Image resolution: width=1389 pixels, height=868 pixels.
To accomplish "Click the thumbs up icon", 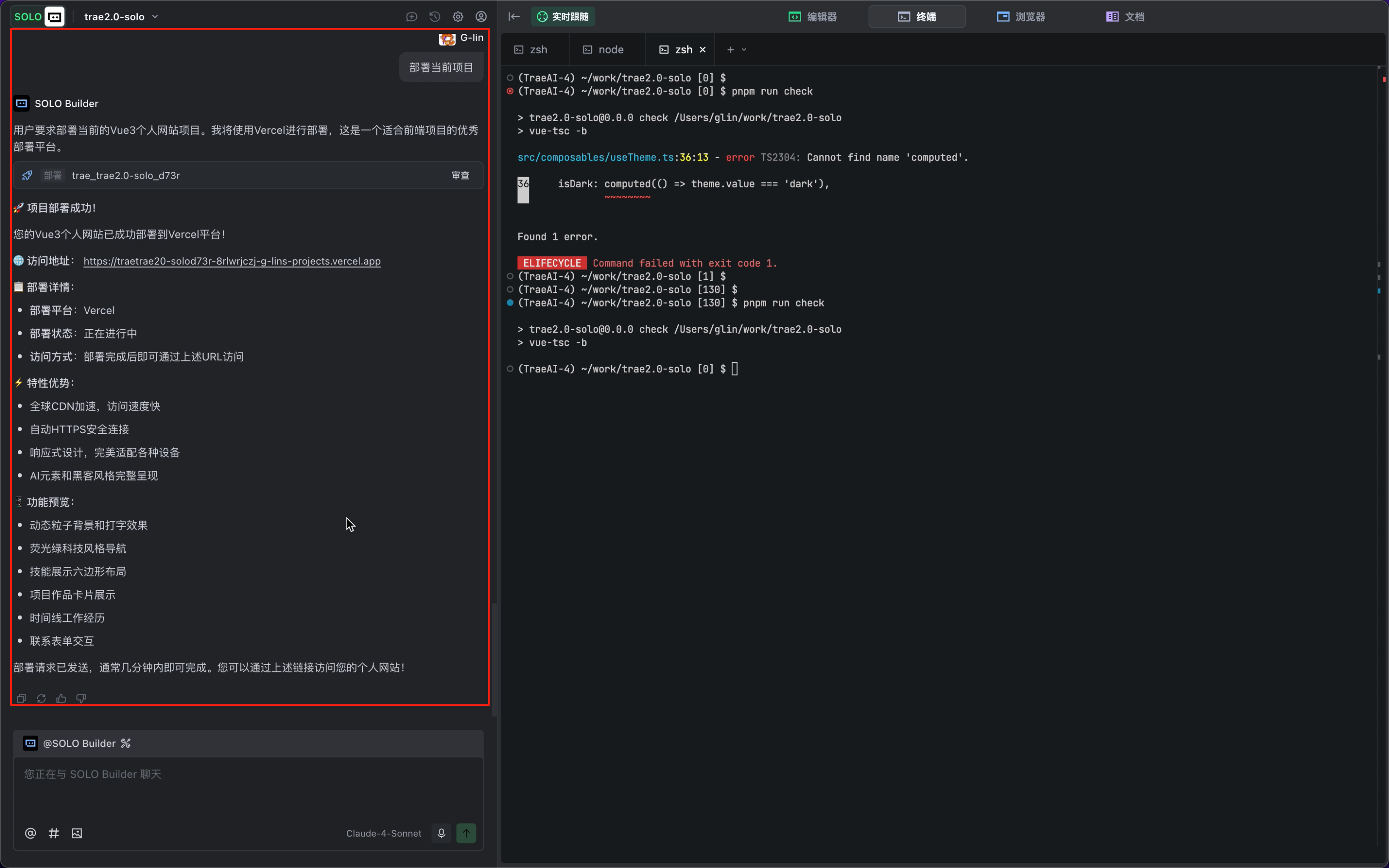I will coord(61,699).
